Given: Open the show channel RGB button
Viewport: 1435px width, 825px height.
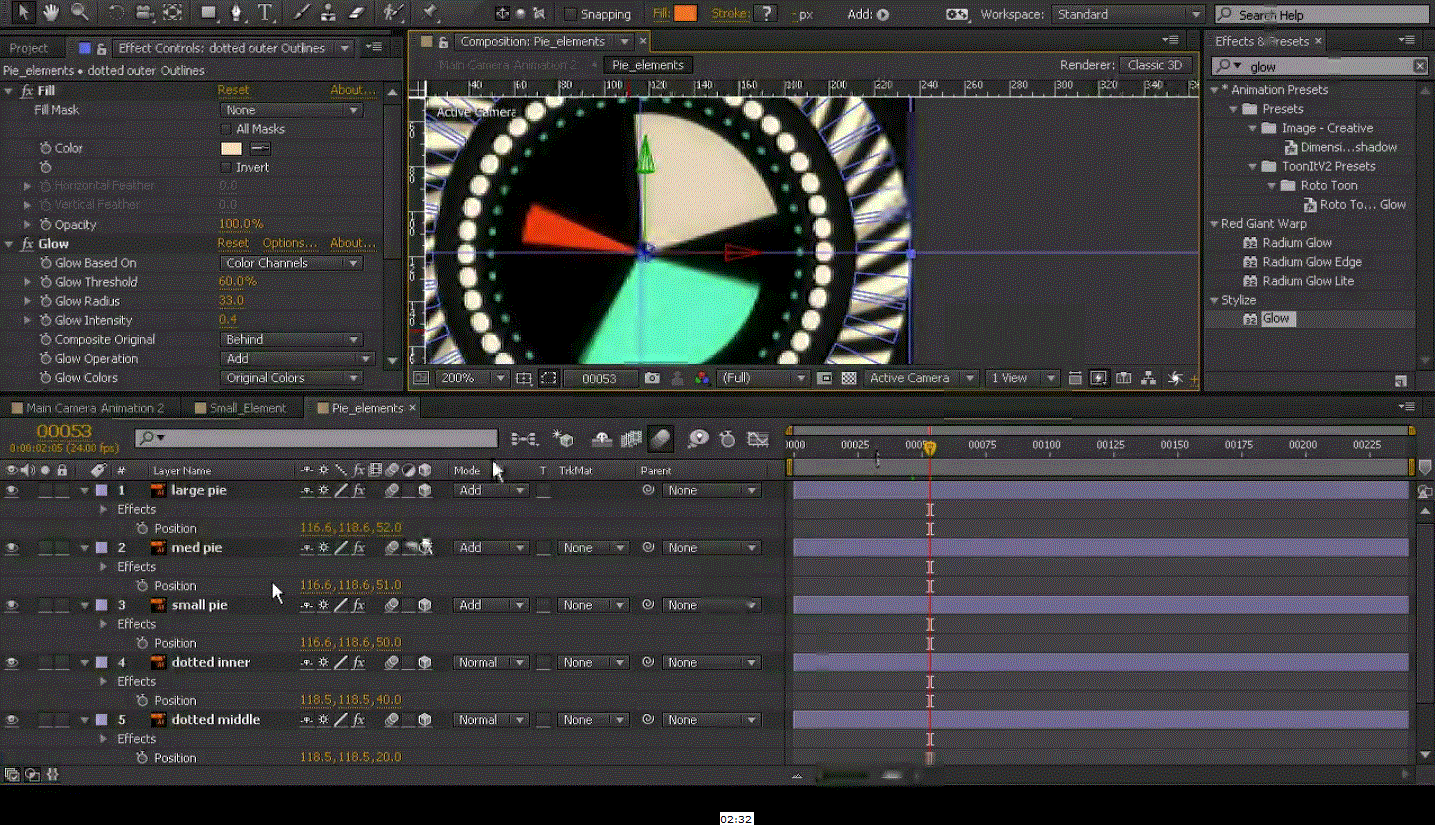Looking at the screenshot, I should (x=702, y=378).
